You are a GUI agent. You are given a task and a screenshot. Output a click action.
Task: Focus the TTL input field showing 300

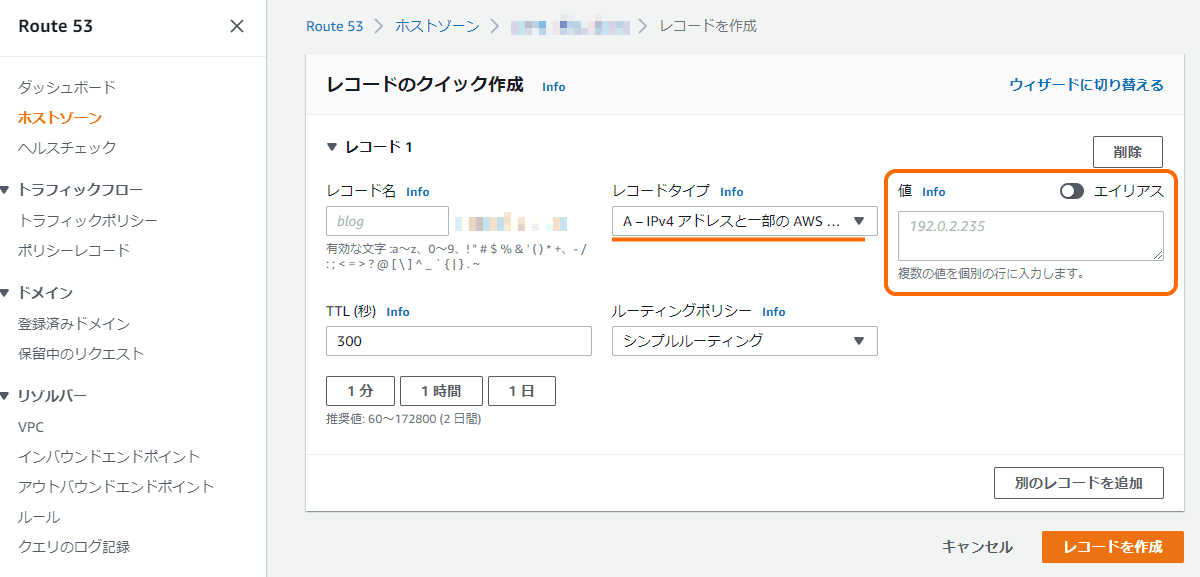(x=459, y=341)
